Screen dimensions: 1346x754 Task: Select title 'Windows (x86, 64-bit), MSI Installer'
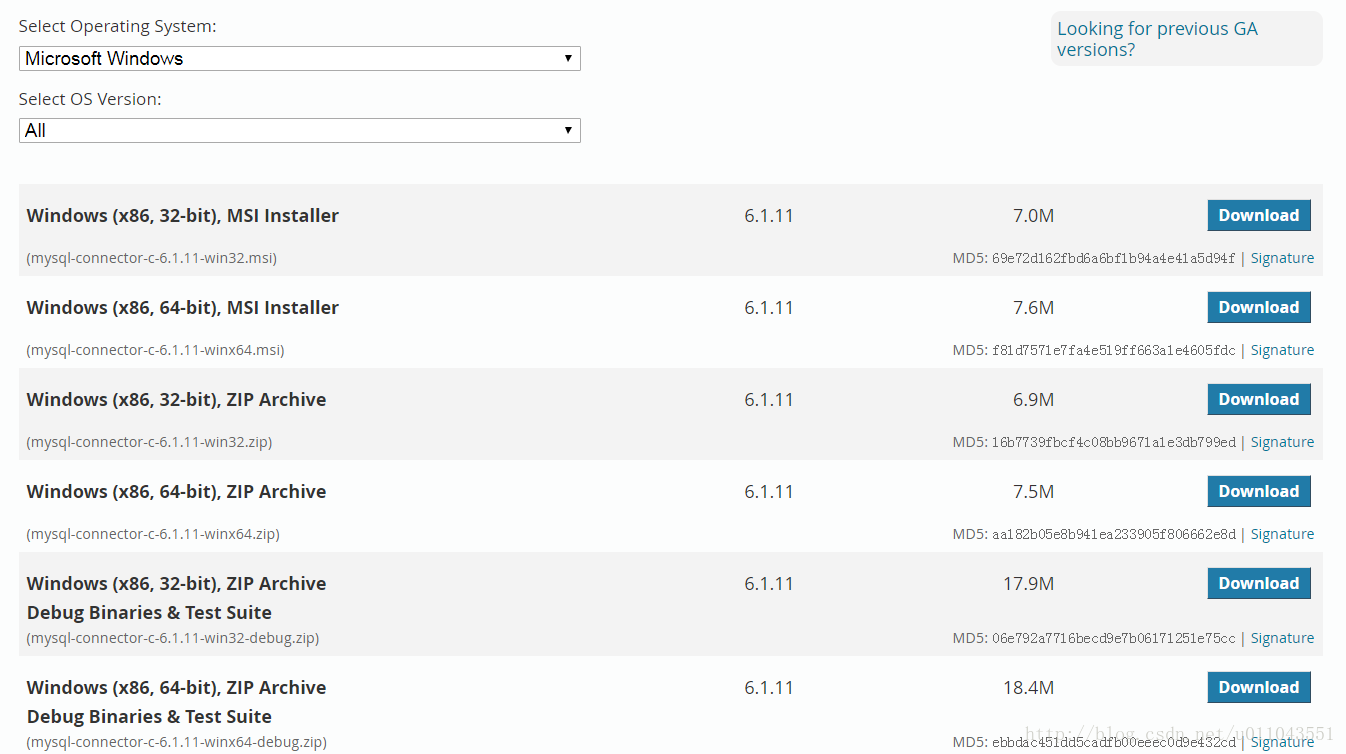coord(183,307)
